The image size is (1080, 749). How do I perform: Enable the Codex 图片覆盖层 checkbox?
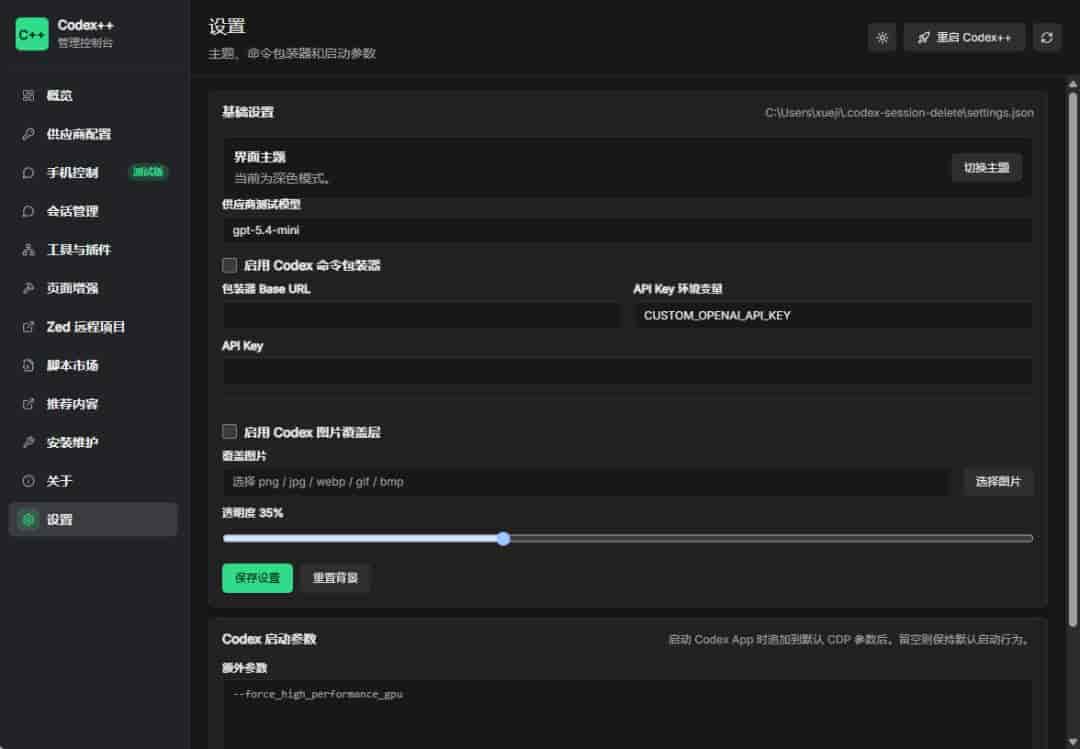(229, 432)
